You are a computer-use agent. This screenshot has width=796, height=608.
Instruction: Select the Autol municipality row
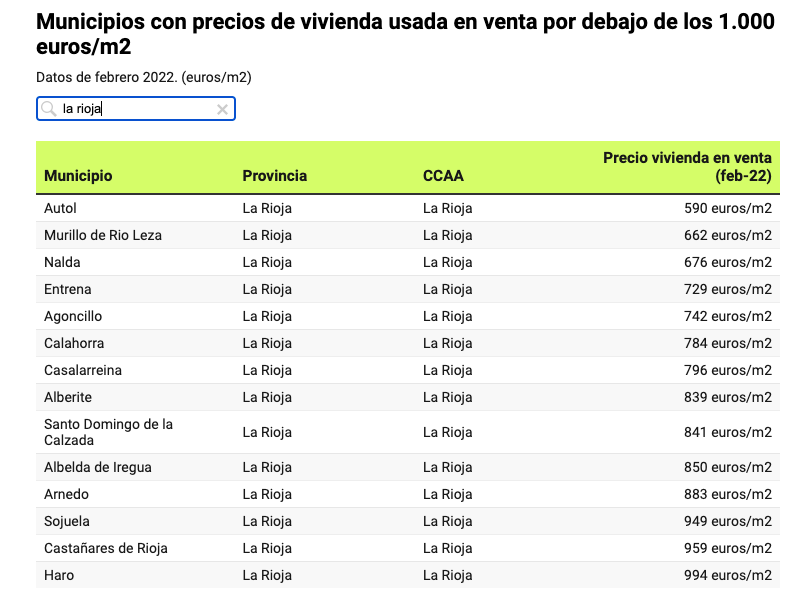(x=60, y=209)
